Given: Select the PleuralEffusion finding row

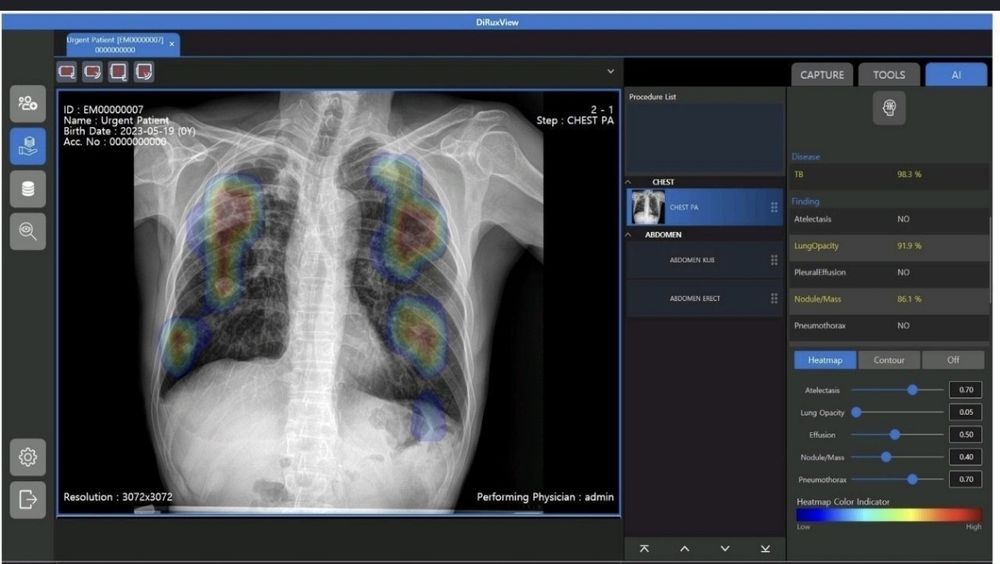Looking at the screenshot, I should tap(889, 272).
